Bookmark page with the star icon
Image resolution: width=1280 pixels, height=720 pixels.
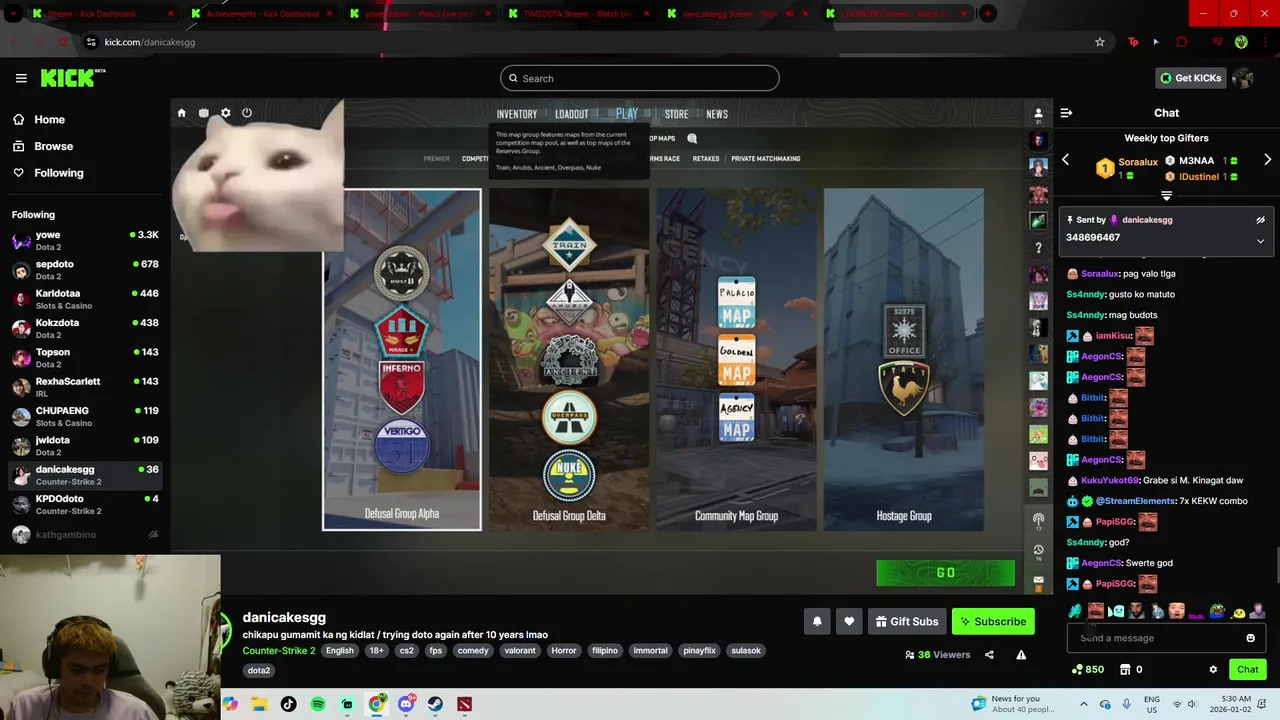click(1100, 42)
